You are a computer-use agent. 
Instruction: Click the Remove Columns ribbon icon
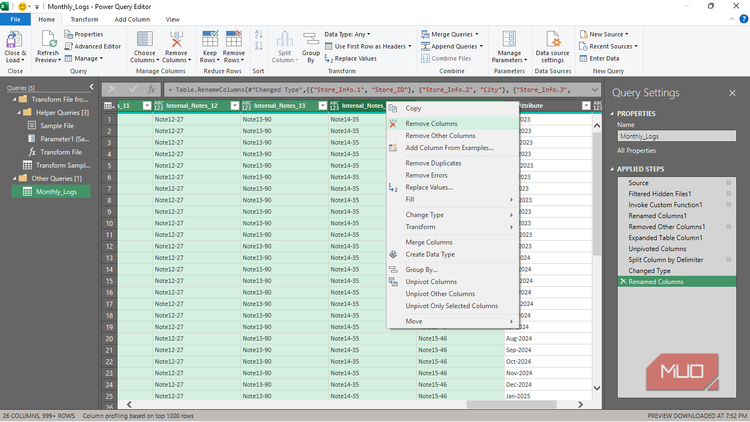point(176,39)
